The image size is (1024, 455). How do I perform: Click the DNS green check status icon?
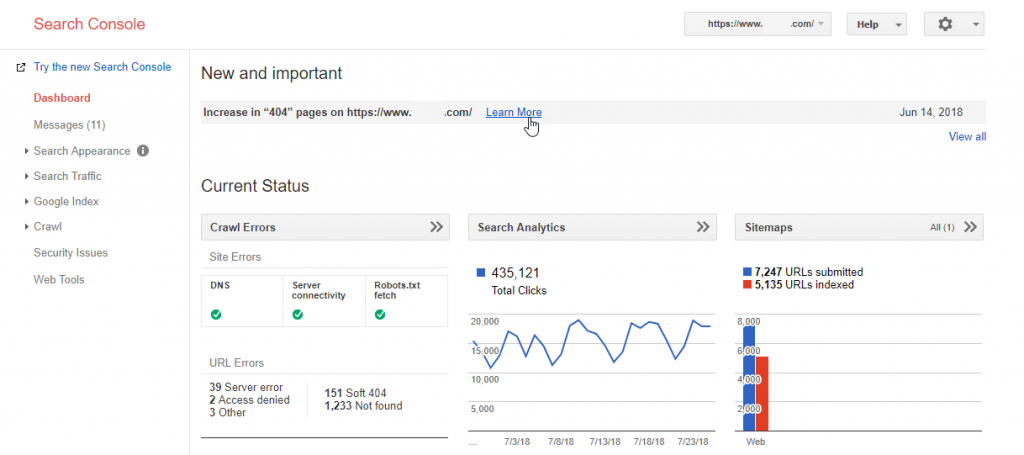point(216,315)
